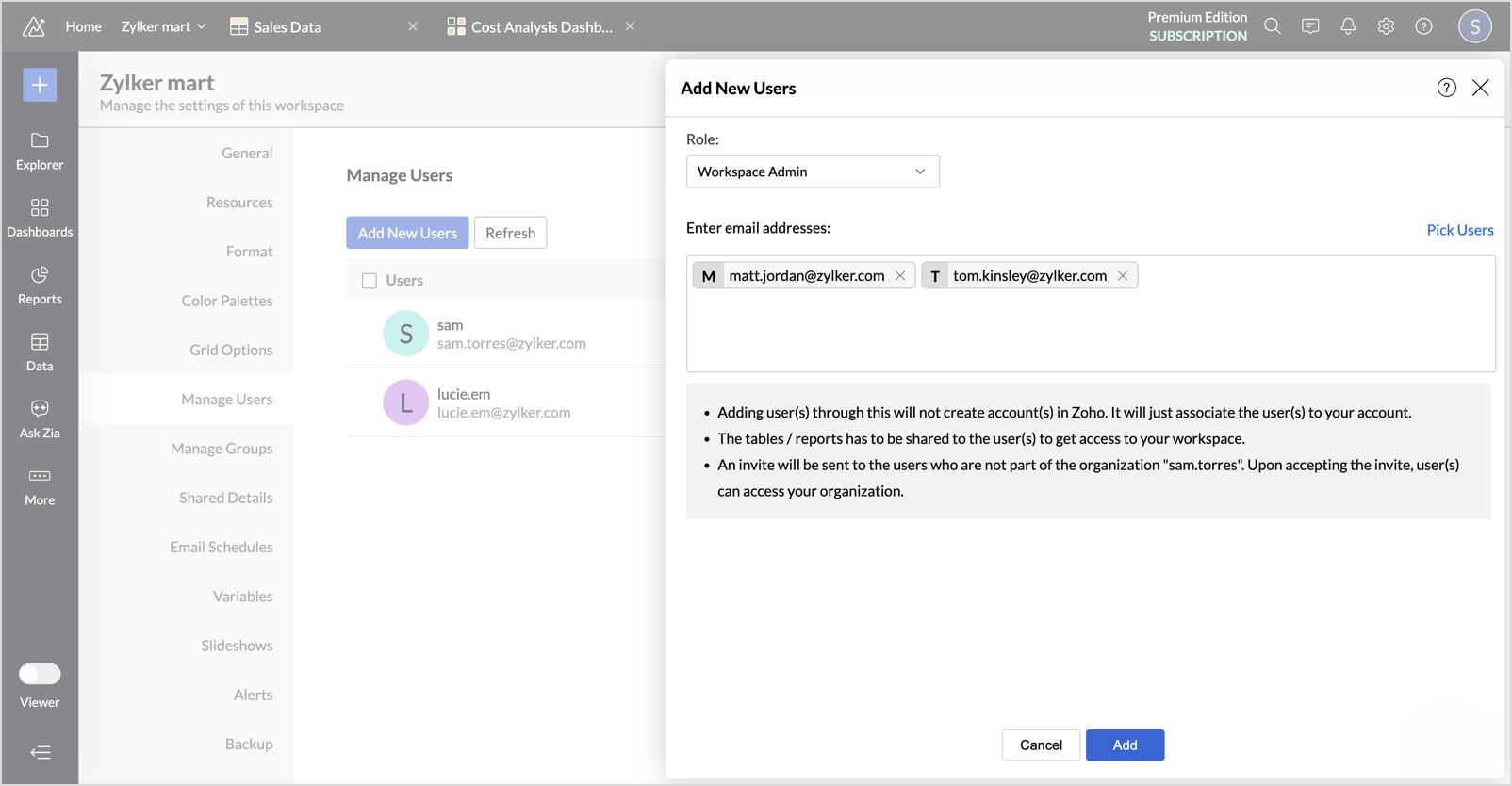This screenshot has height=786, width=1512.
Task: Open help icon in Add New Users panel
Action: coord(1446,88)
